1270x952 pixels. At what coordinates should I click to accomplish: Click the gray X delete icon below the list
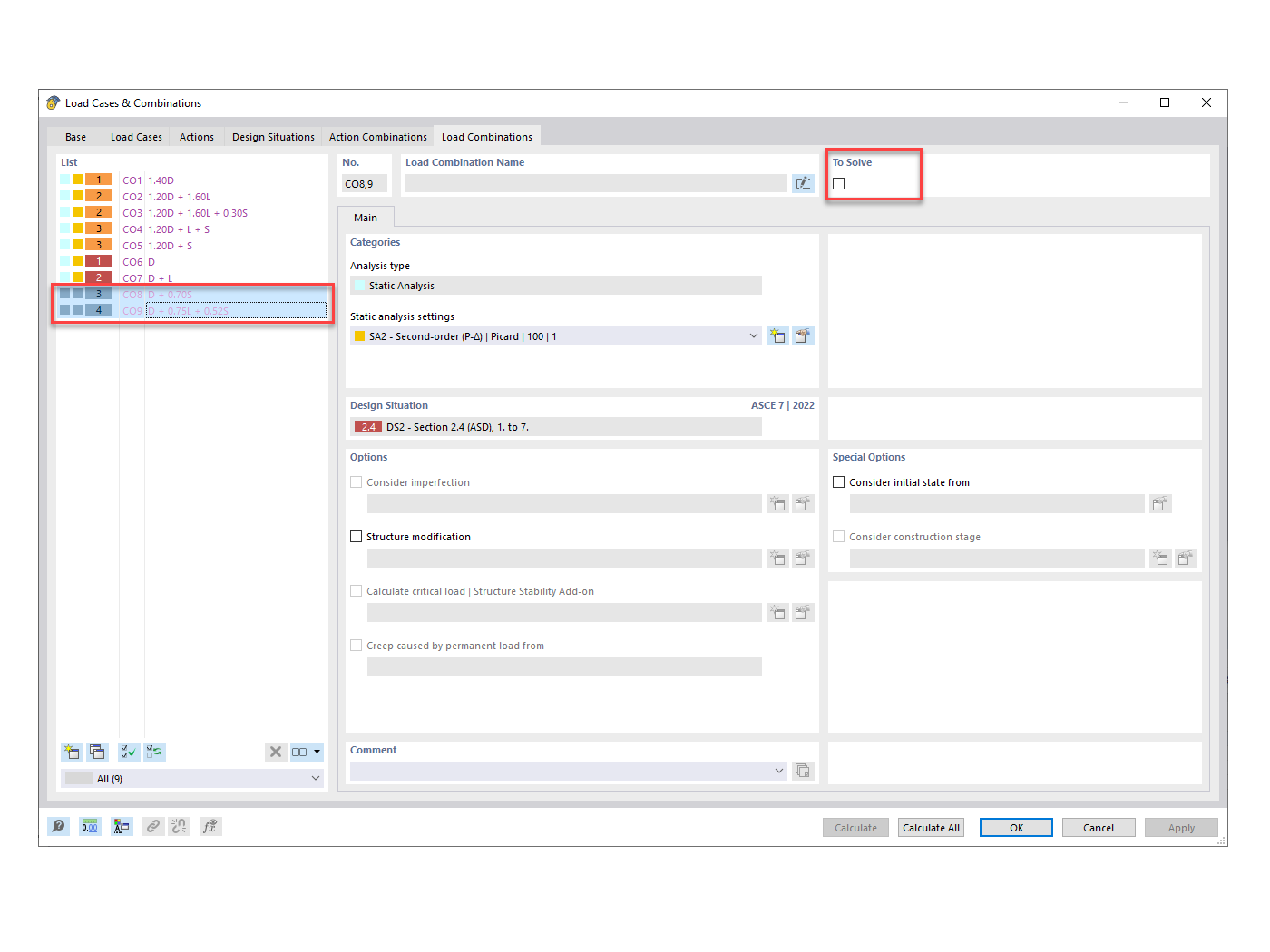(276, 752)
